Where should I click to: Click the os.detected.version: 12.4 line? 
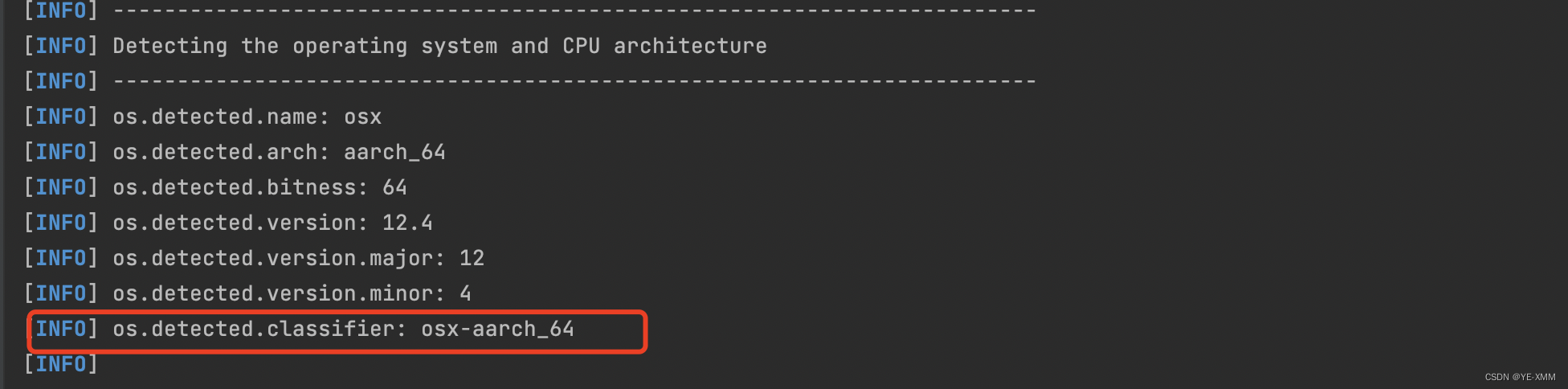[x=228, y=223]
